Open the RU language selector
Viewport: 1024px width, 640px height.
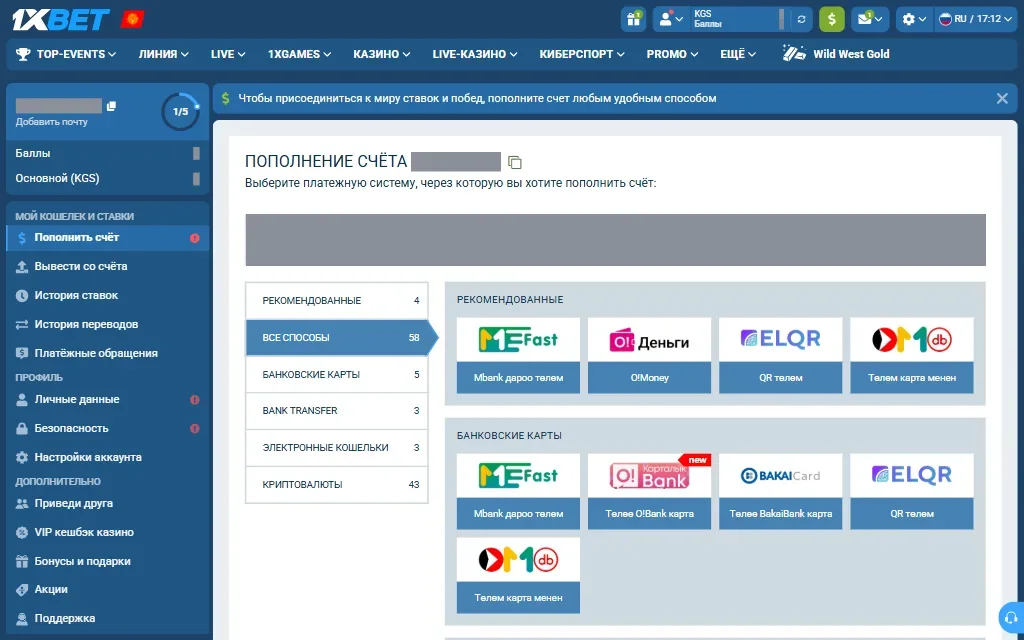point(976,19)
